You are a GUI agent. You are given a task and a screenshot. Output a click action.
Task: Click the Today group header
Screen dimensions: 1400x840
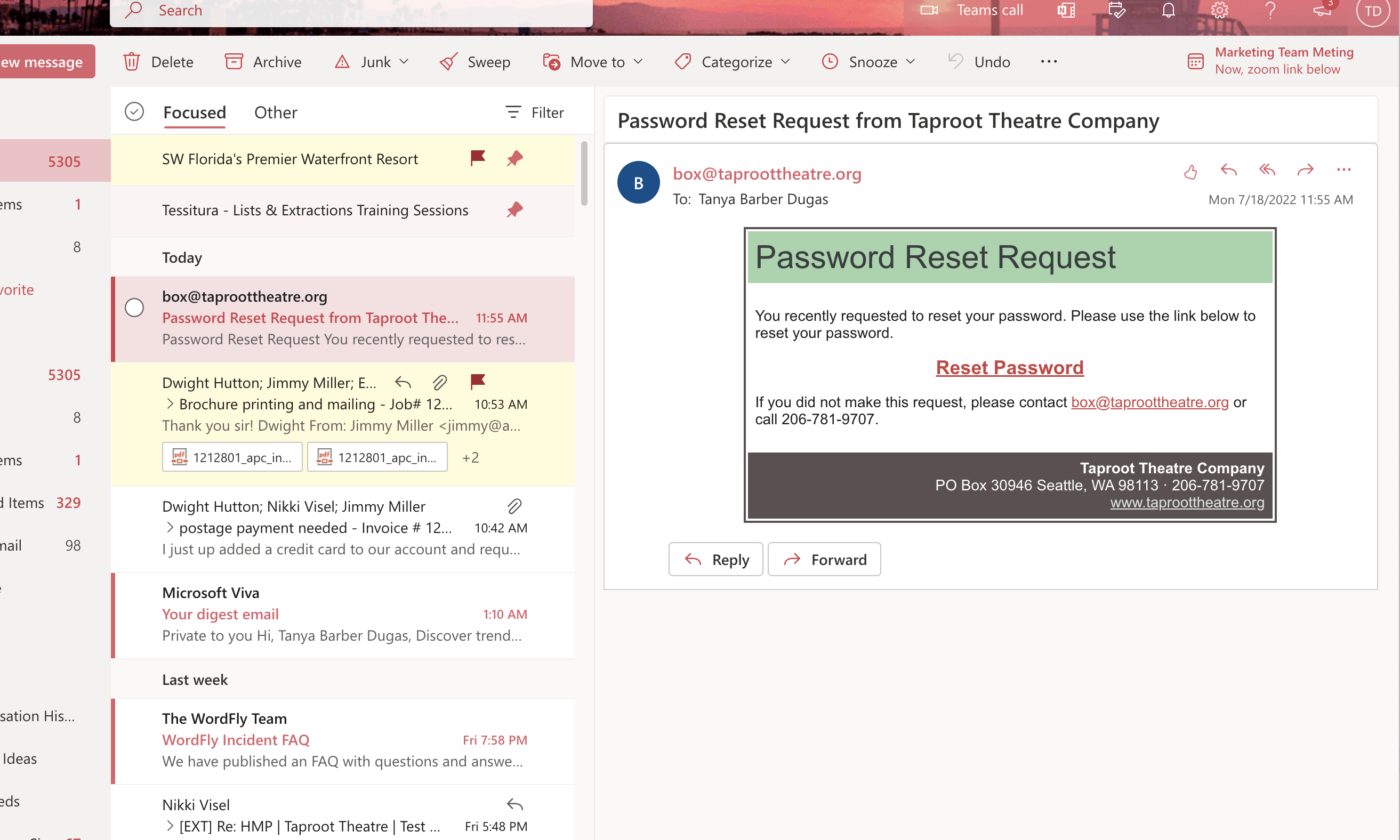click(182, 257)
